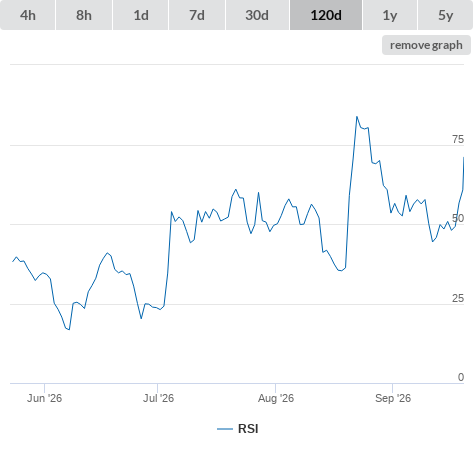
Task: Switch chart to 1y range
Action: 390,15
